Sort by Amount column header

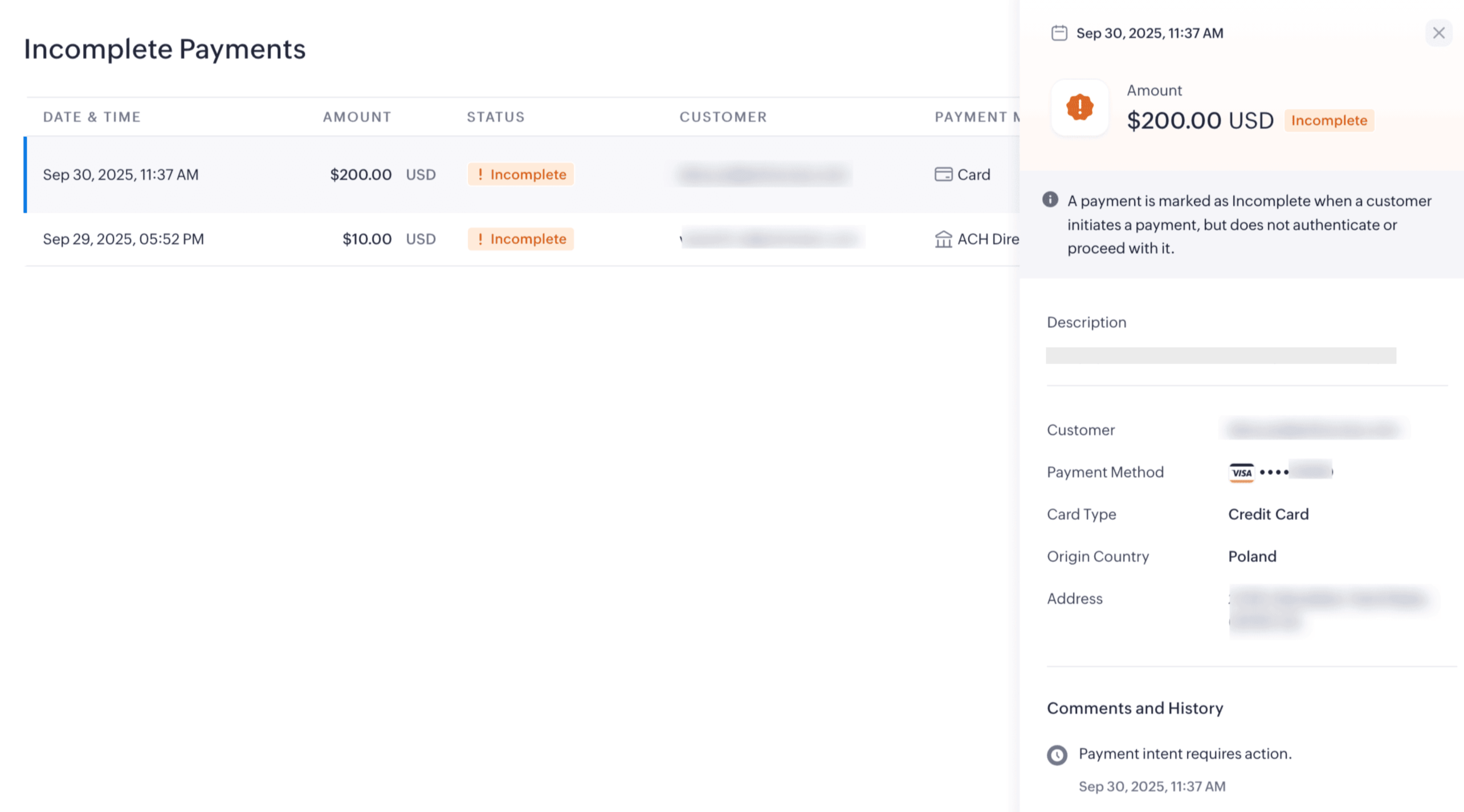coord(357,117)
